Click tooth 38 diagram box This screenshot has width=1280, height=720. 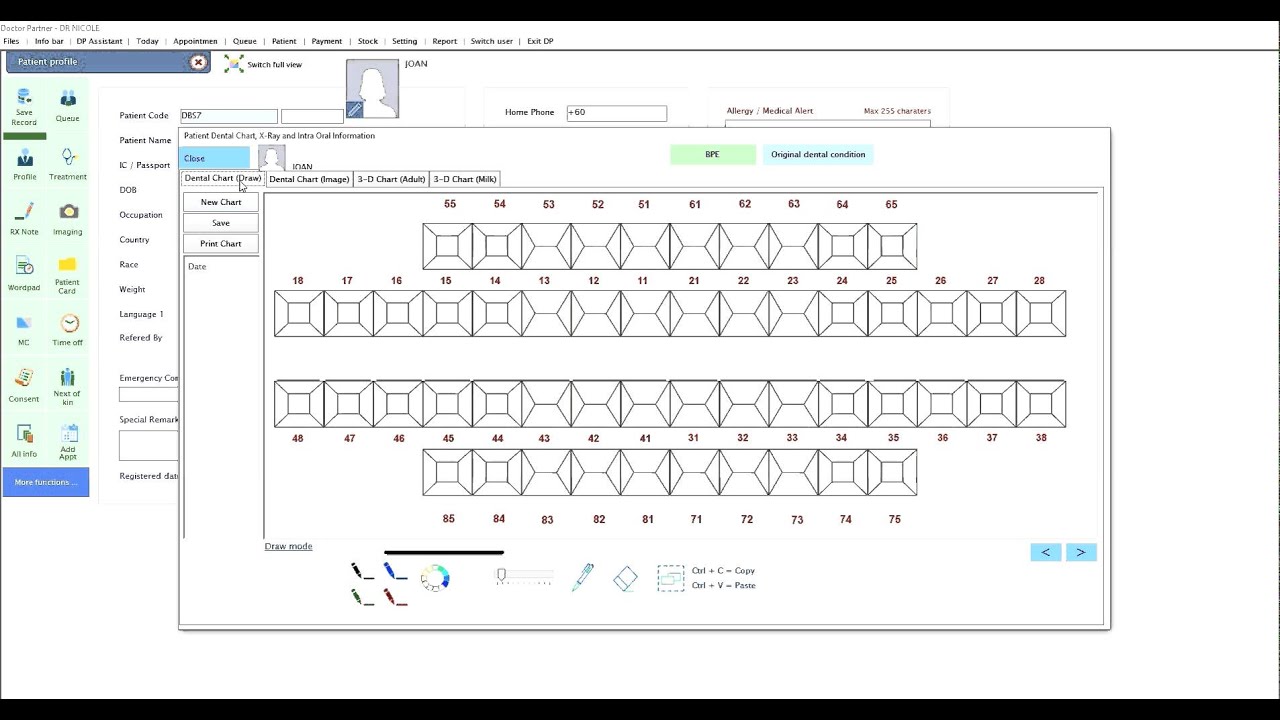pyautogui.click(x=1041, y=404)
